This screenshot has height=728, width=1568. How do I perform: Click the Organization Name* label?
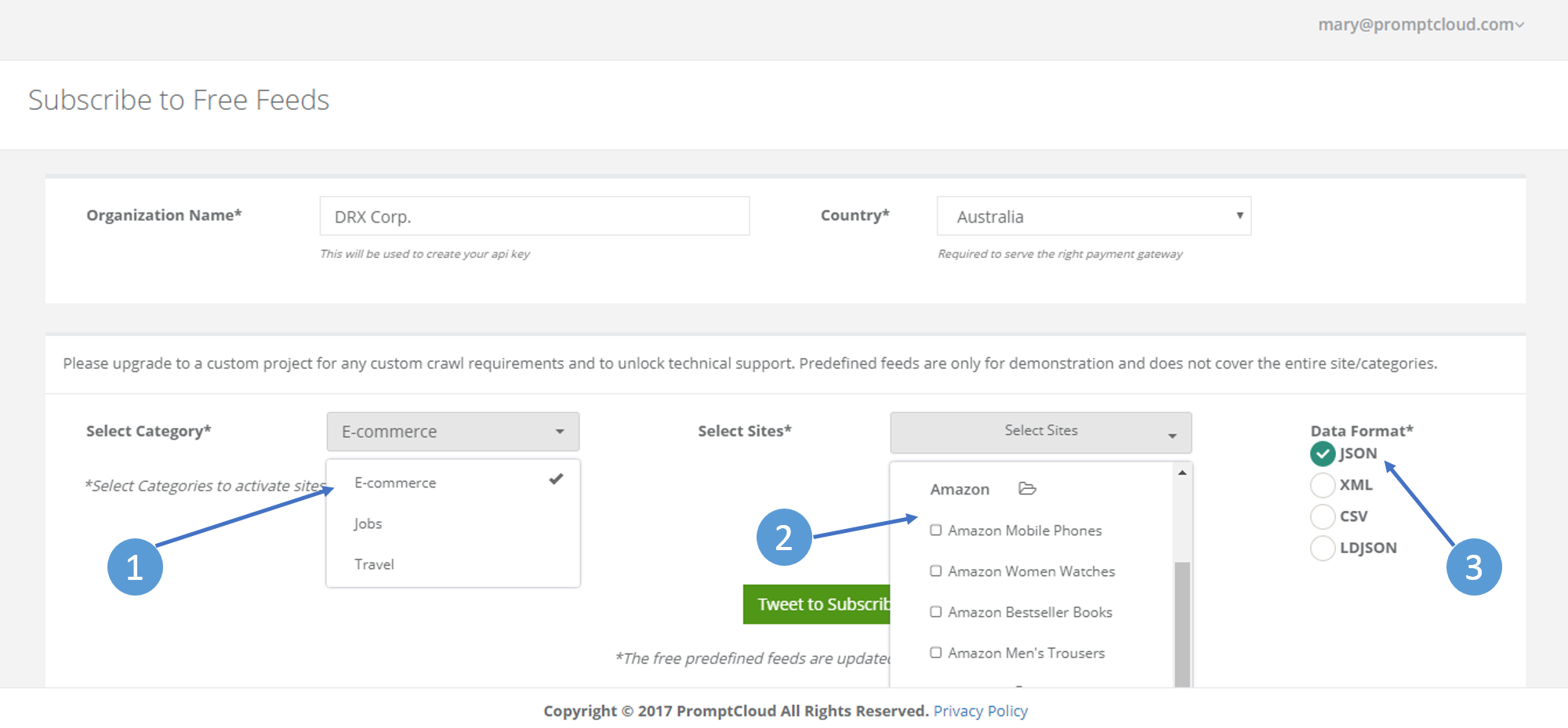tap(164, 216)
